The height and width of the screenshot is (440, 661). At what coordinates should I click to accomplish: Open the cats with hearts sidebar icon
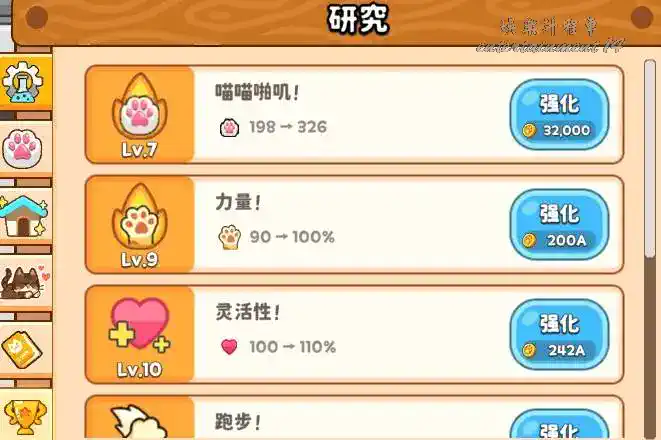pos(23,282)
